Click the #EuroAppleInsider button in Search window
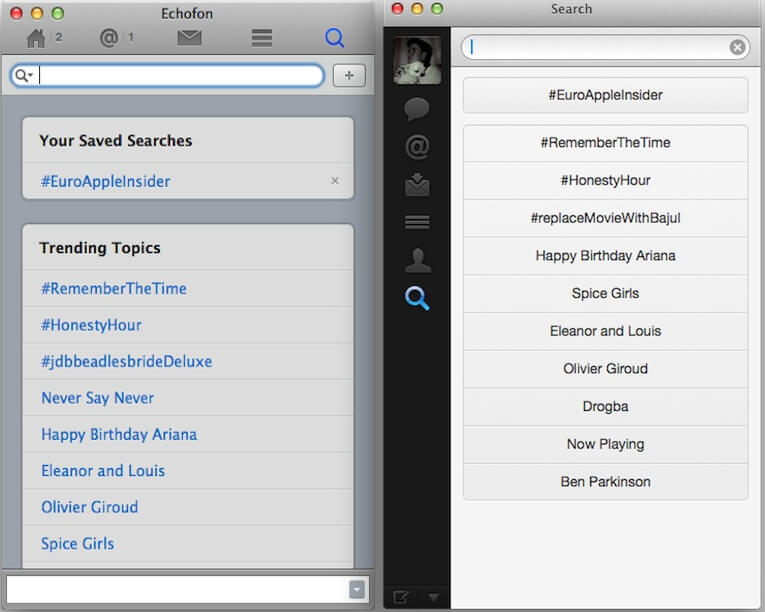The image size is (765, 612). click(605, 95)
